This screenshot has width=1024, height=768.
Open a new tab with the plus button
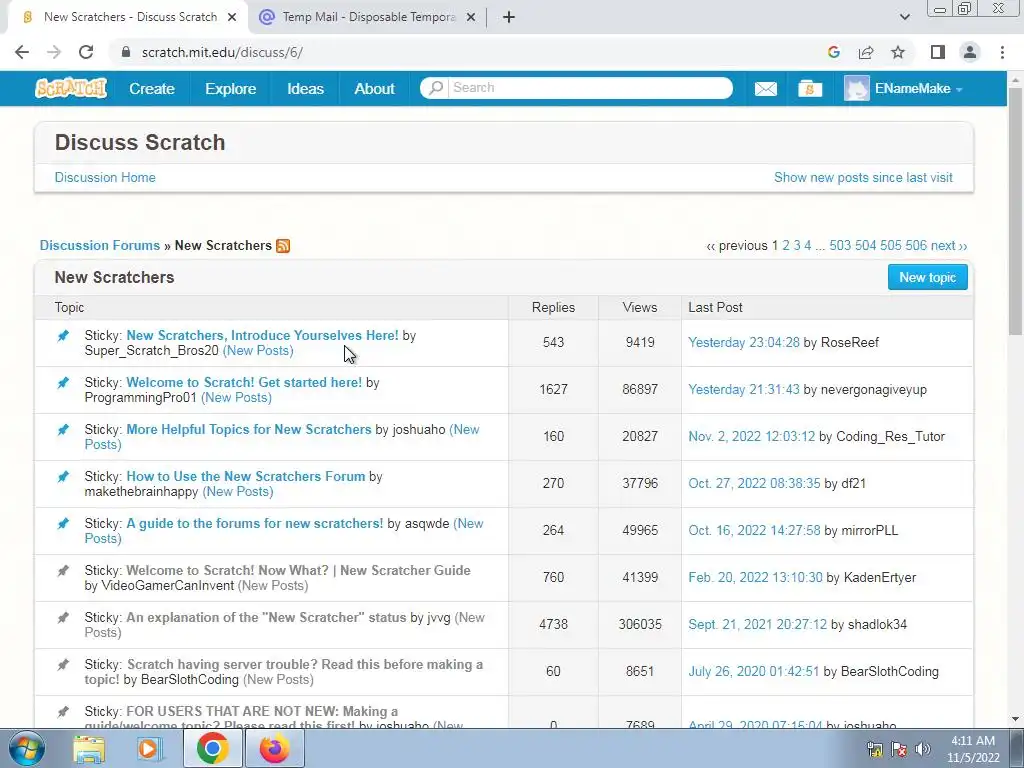pos(509,17)
